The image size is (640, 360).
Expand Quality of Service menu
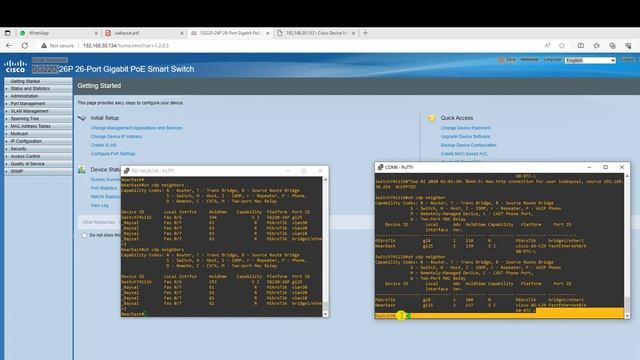pyautogui.click(x=38, y=164)
